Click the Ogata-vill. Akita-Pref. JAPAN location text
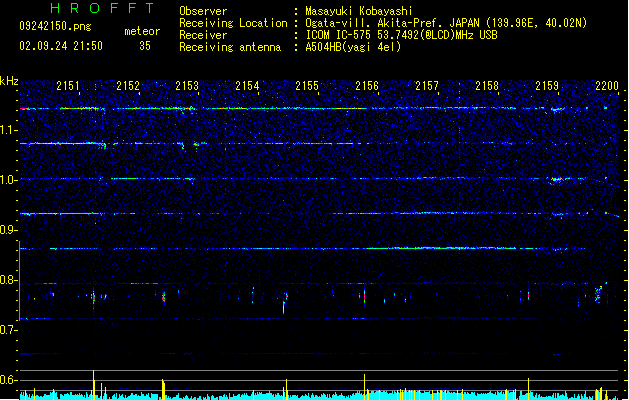 (446, 23)
